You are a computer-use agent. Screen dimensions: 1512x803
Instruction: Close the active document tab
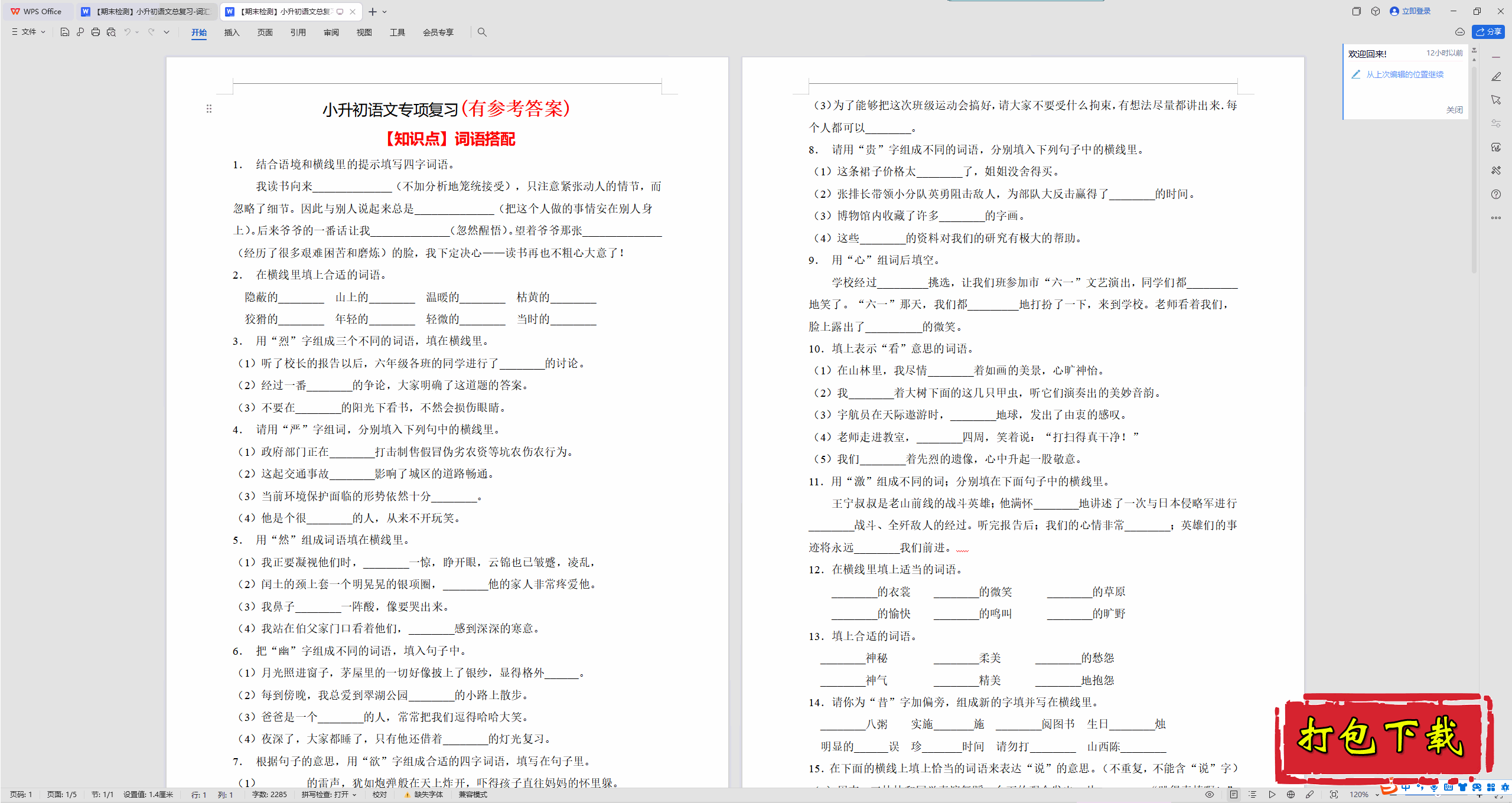(x=353, y=12)
